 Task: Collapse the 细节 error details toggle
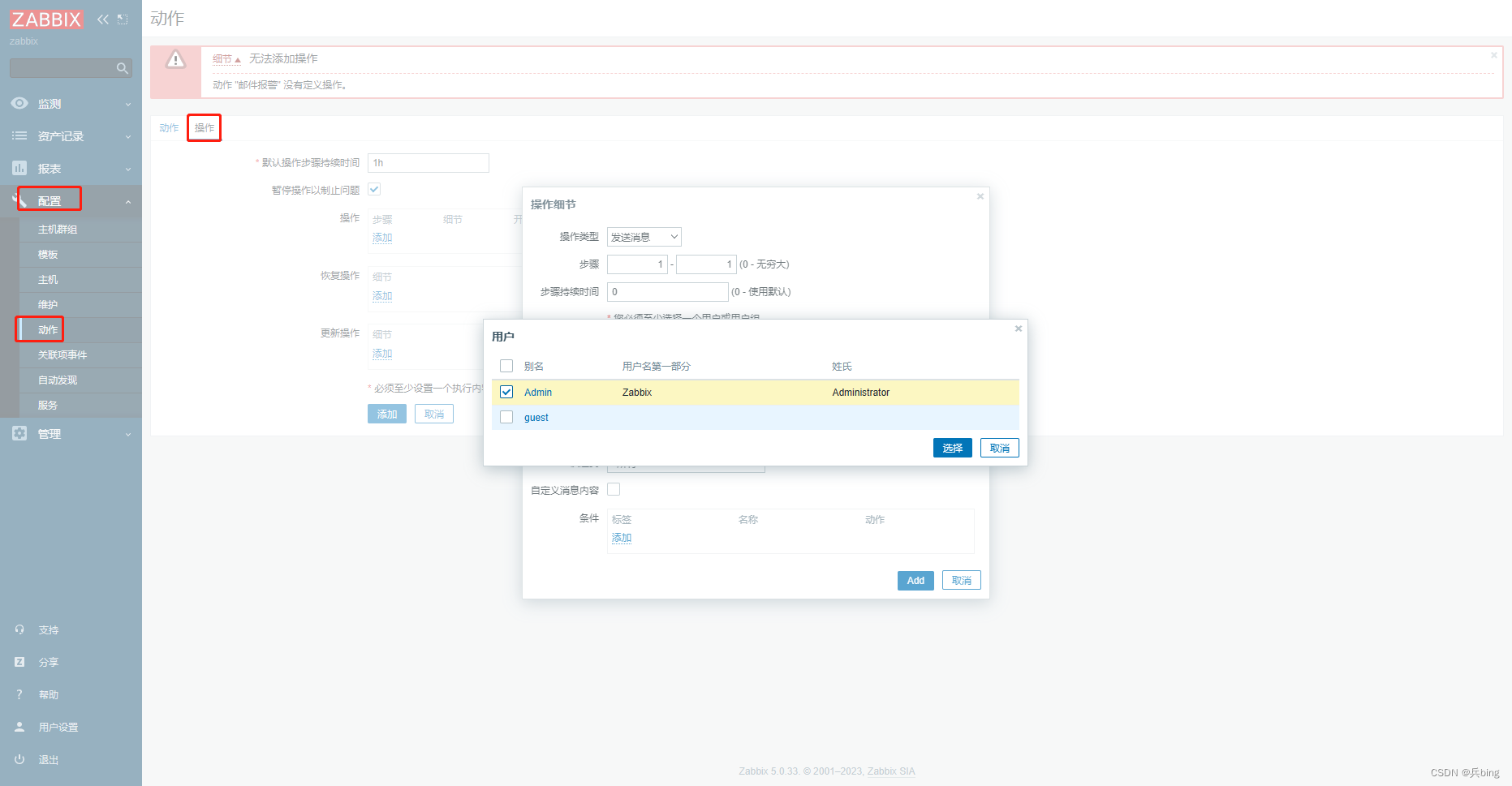tap(227, 58)
